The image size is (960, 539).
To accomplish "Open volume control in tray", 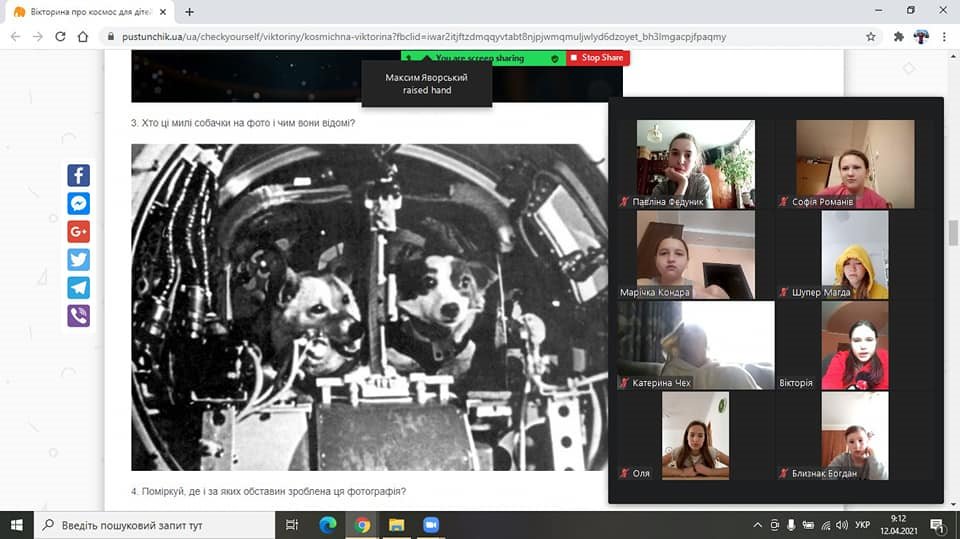I will tap(842, 525).
